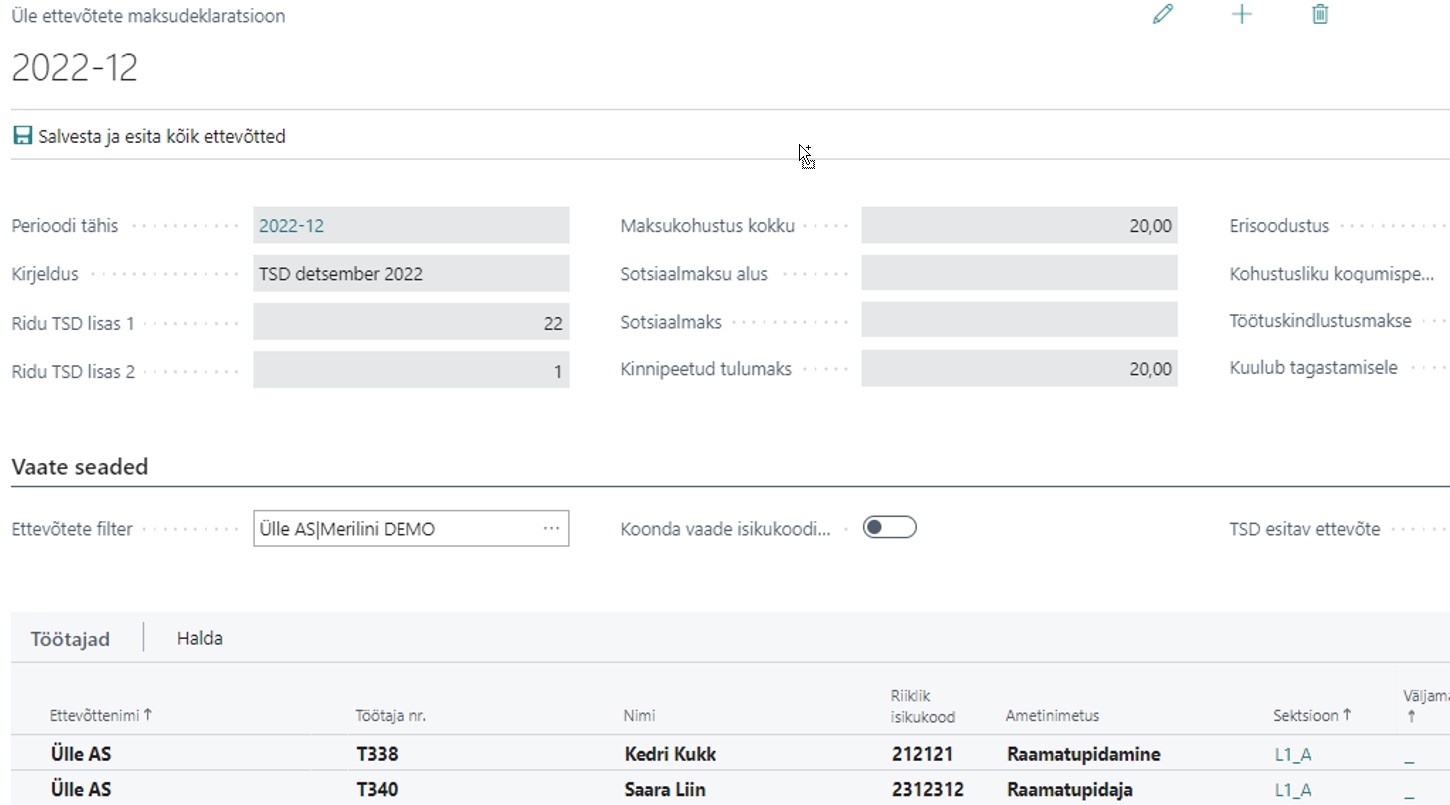Click Ülle AS in the T338 row
Image resolution: width=1450 pixels, height=805 pixels.
(81, 754)
